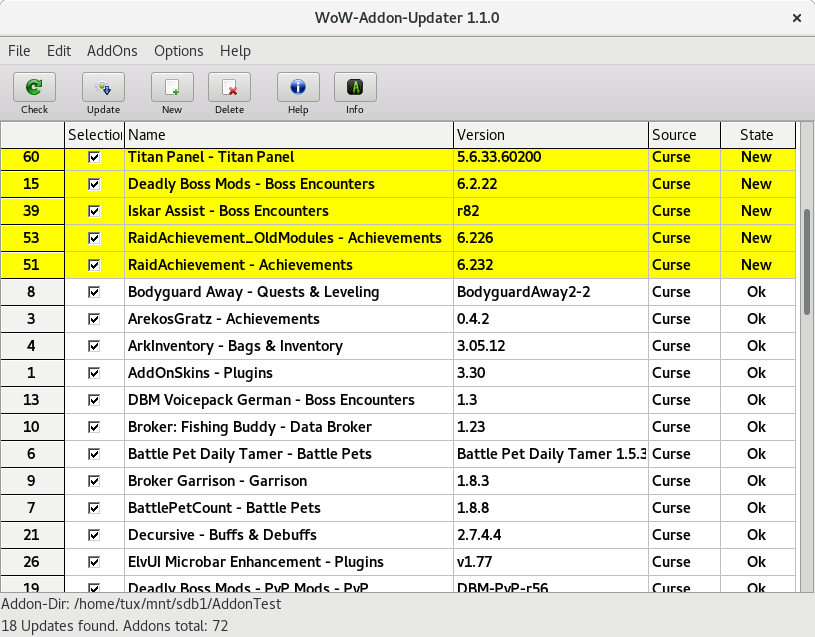Click the Check toolbar icon
The height and width of the screenshot is (637, 815).
[34, 87]
